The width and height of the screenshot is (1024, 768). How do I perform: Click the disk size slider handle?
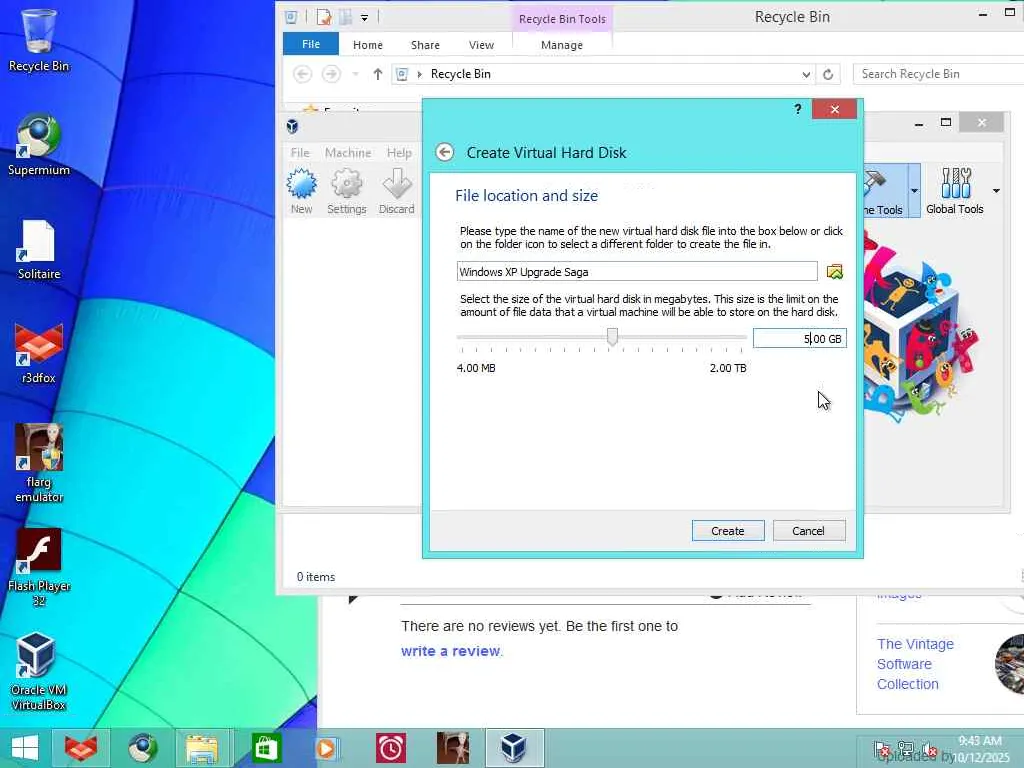coord(612,336)
